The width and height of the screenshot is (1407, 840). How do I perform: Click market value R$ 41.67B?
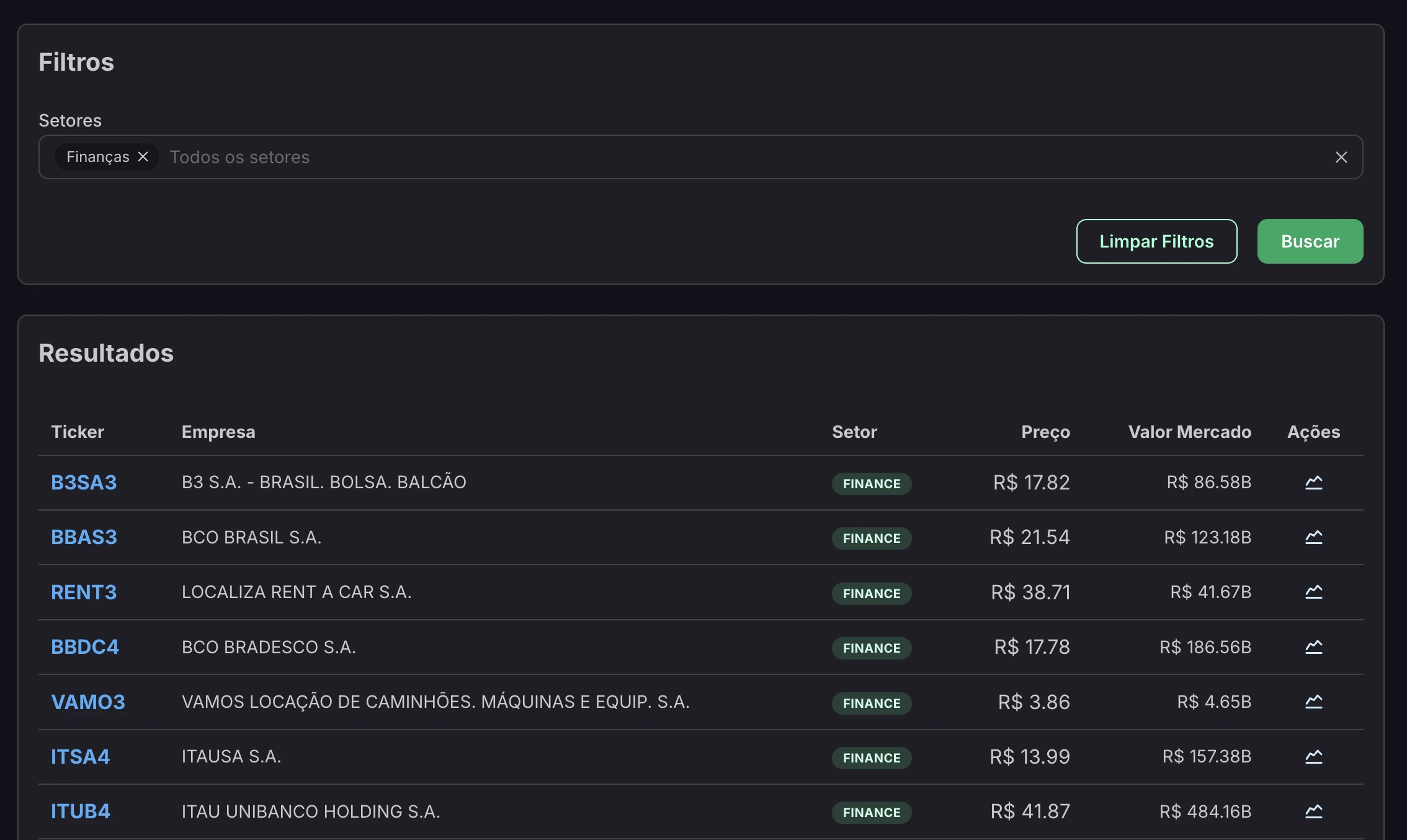click(1210, 592)
